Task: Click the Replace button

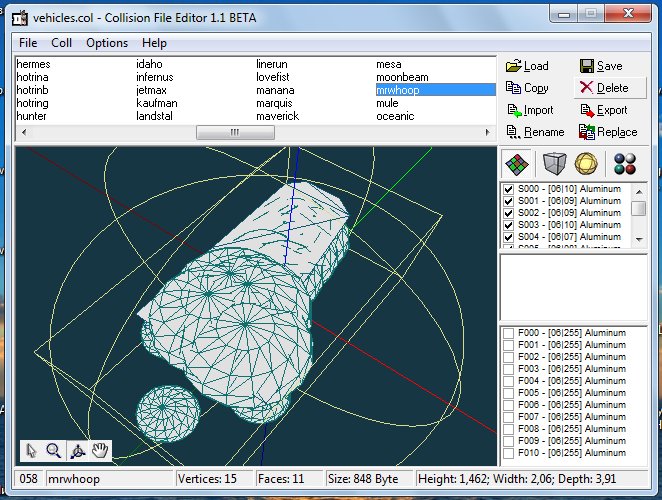Action: click(608, 132)
